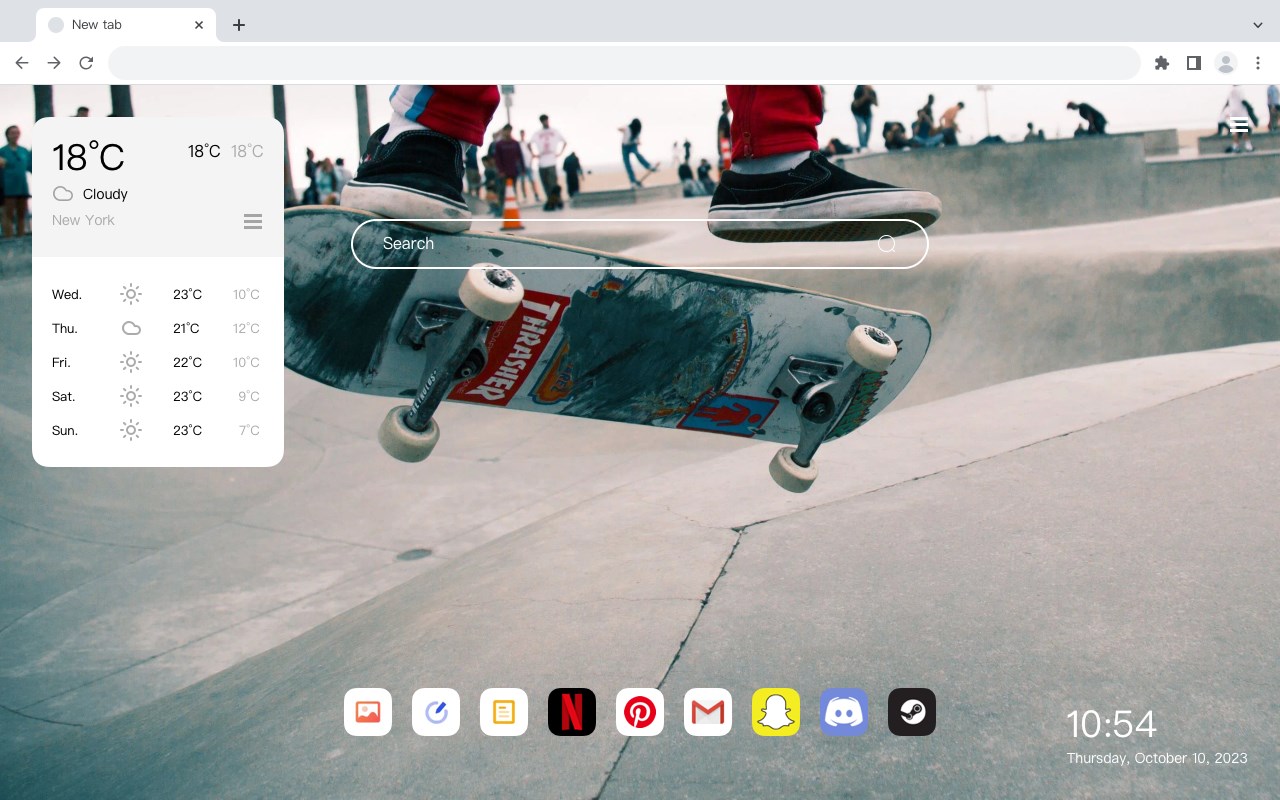Viewport: 1280px width, 800px height.
Task: Click the Thursday, October 10, 2023 date
Action: point(1157,758)
